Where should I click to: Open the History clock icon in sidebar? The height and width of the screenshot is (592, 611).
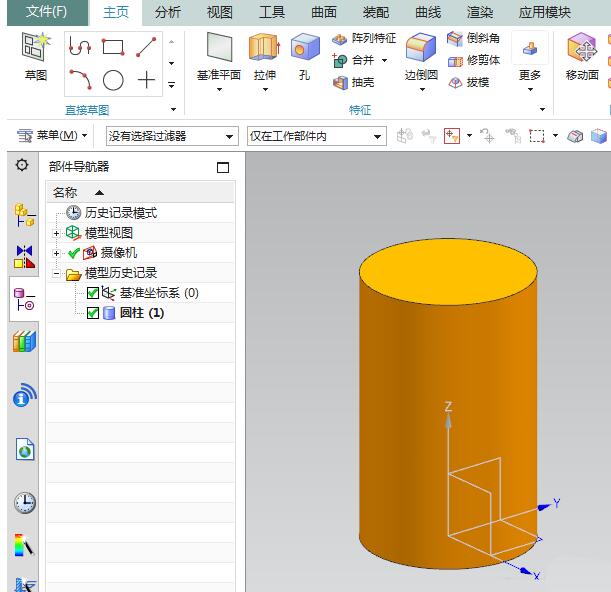coord(24,502)
